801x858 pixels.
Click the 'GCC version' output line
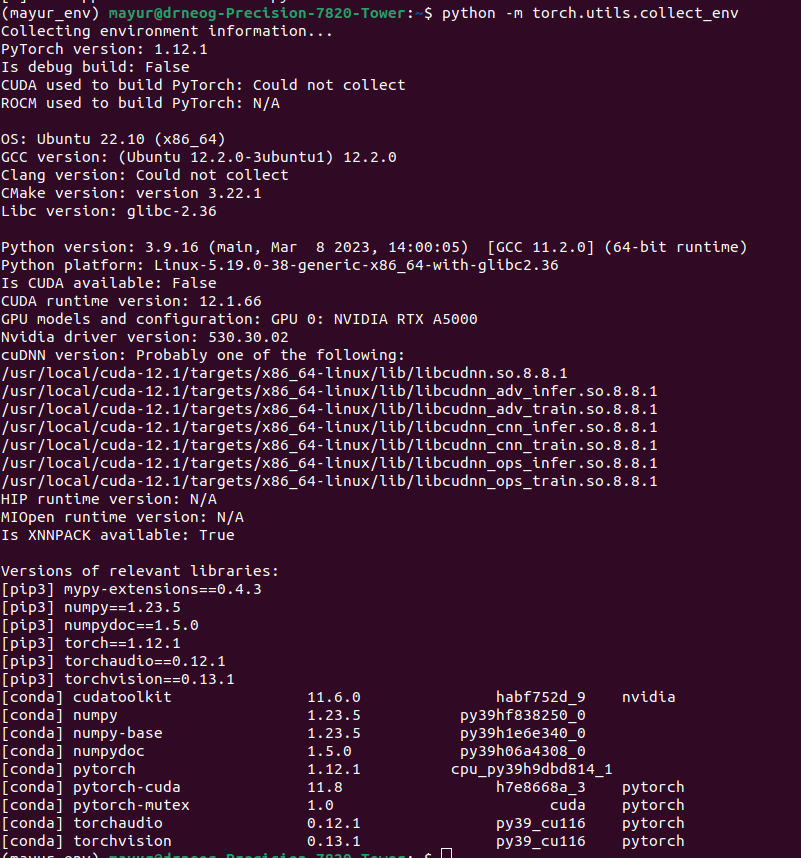pyautogui.click(x=199, y=157)
